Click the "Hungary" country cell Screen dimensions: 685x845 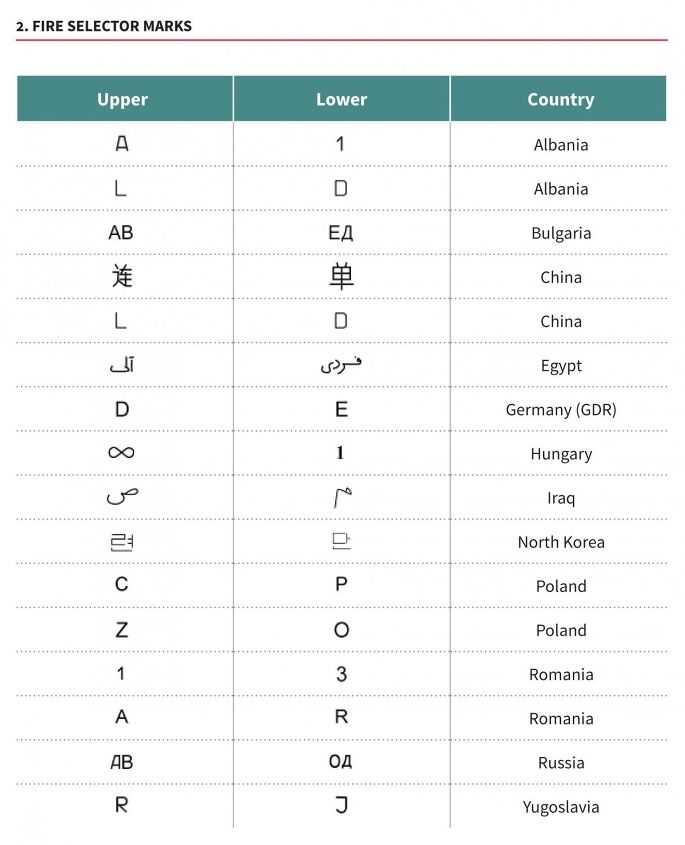tap(561, 453)
